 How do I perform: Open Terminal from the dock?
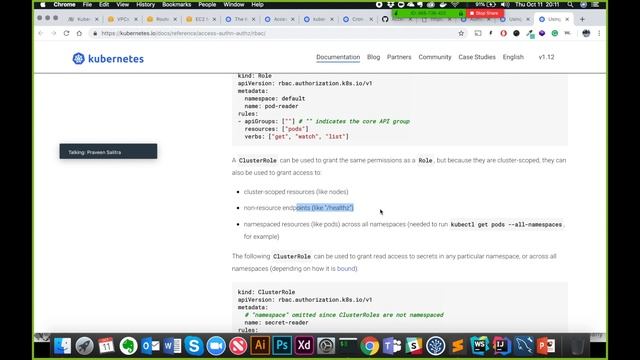tap(348, 345)
